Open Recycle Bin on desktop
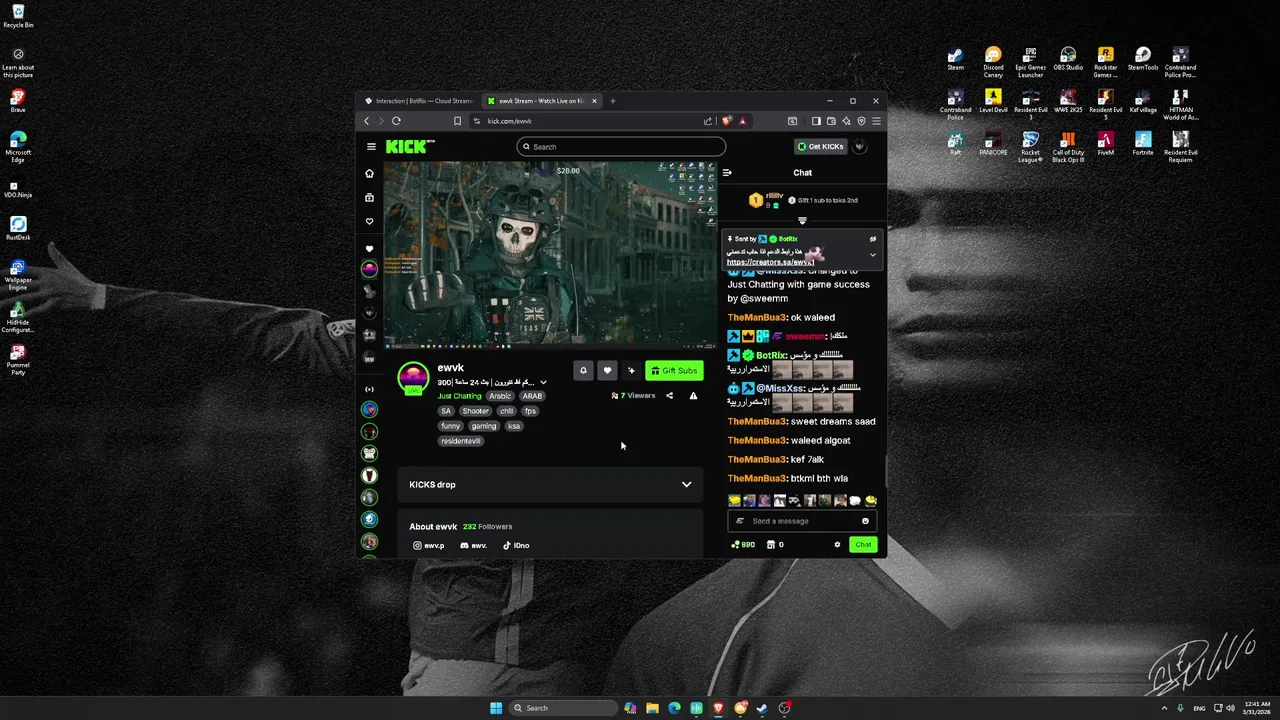Screen dimensions: 1280x720 tap(18, 17)
